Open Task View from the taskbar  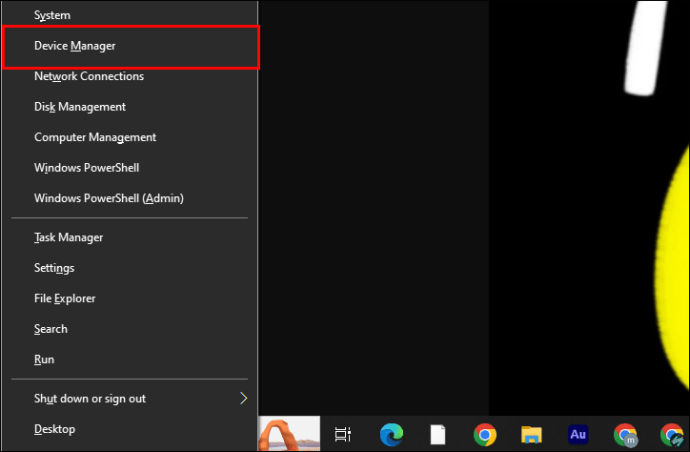[343, 434]
